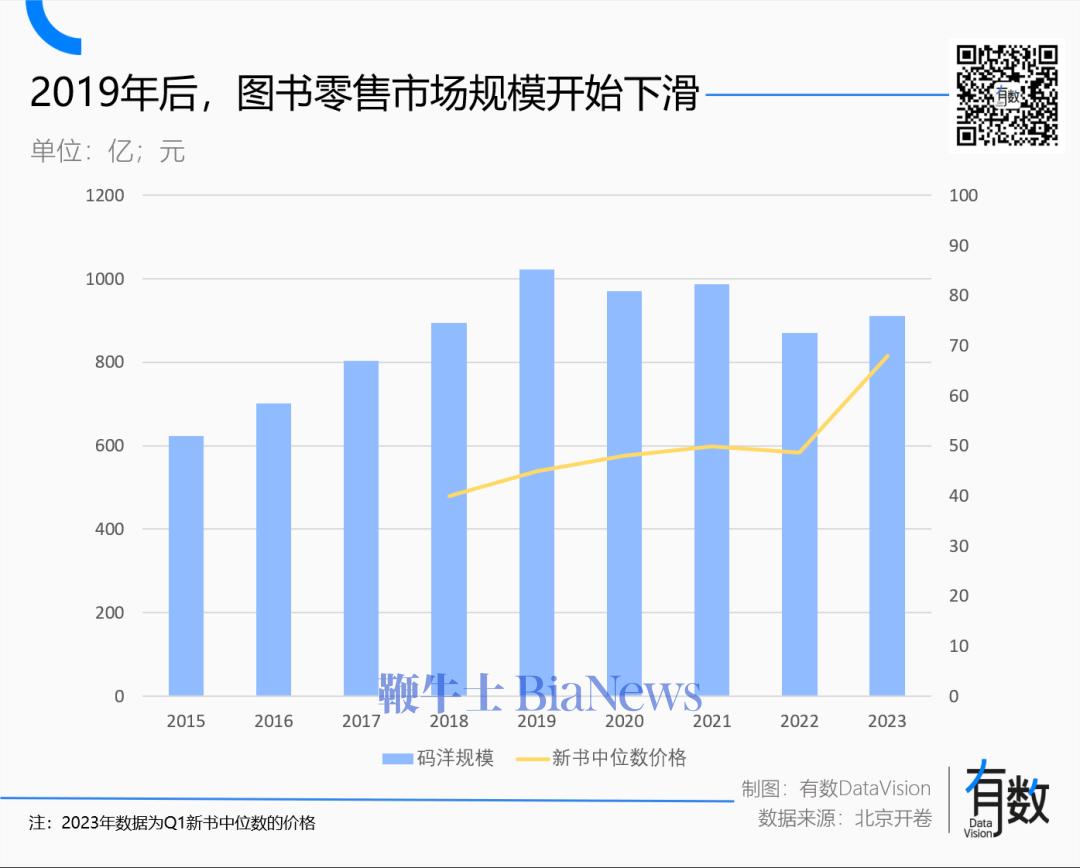
Task: Click x-axis label 2016
Action: click(273, 721)
